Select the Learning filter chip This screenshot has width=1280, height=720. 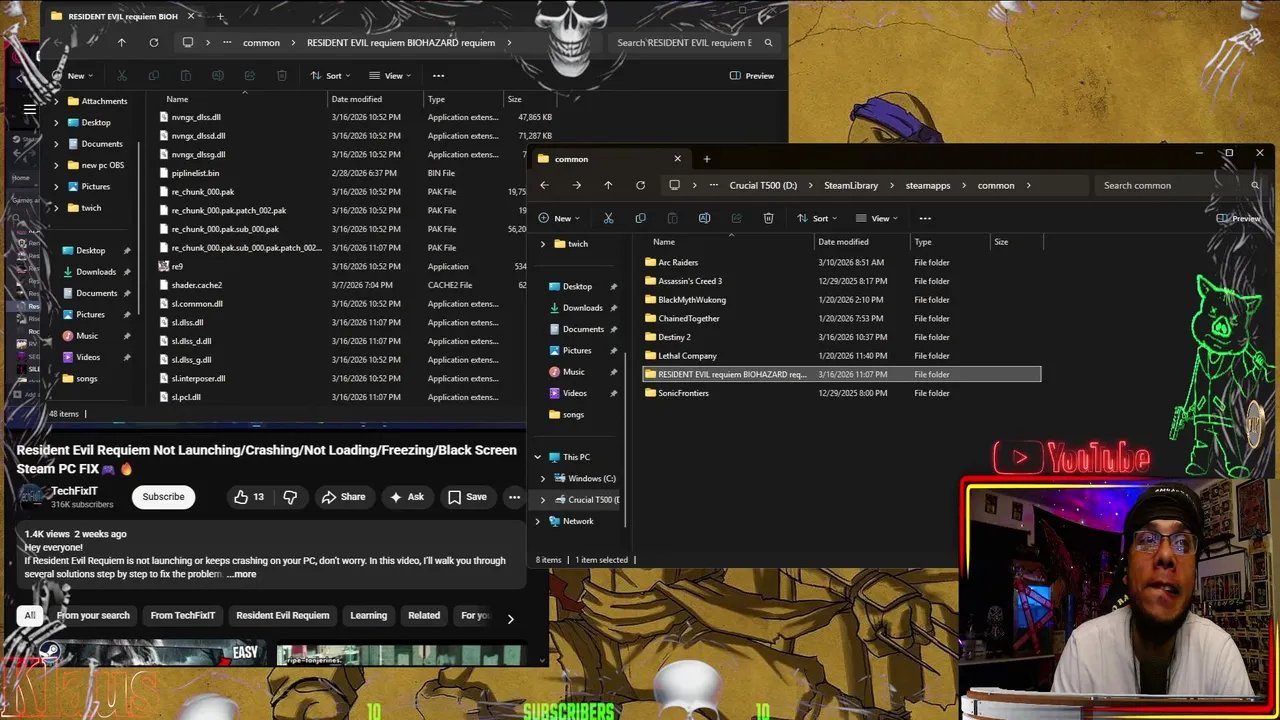pos(368,615)
